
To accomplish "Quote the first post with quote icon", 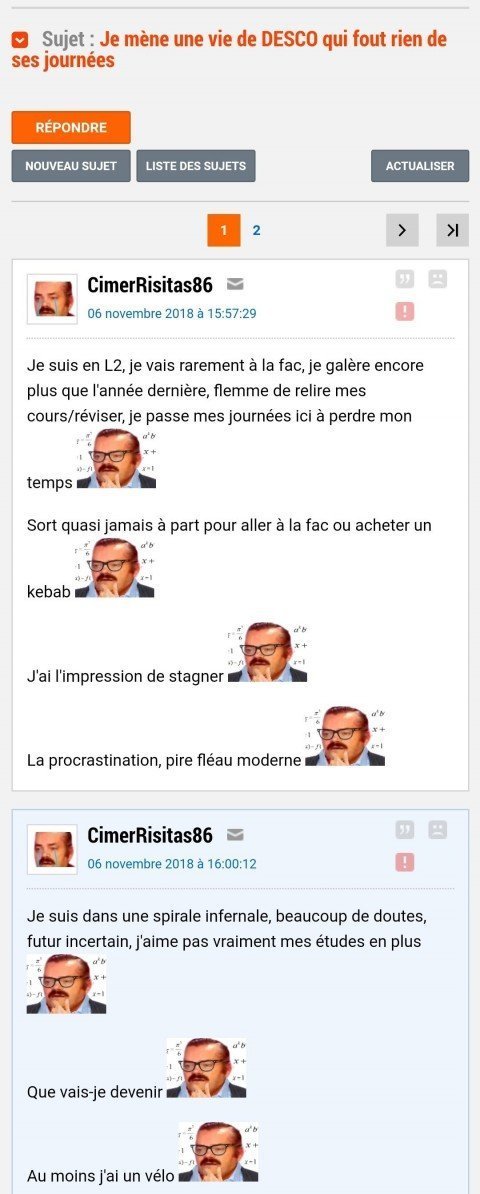I will (405, 279).
